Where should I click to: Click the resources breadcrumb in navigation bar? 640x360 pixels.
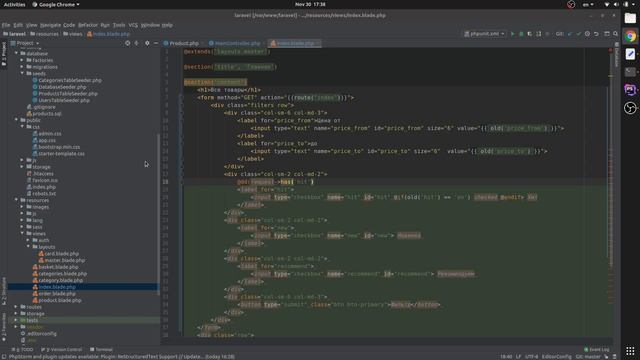click(x=44, y=34)
